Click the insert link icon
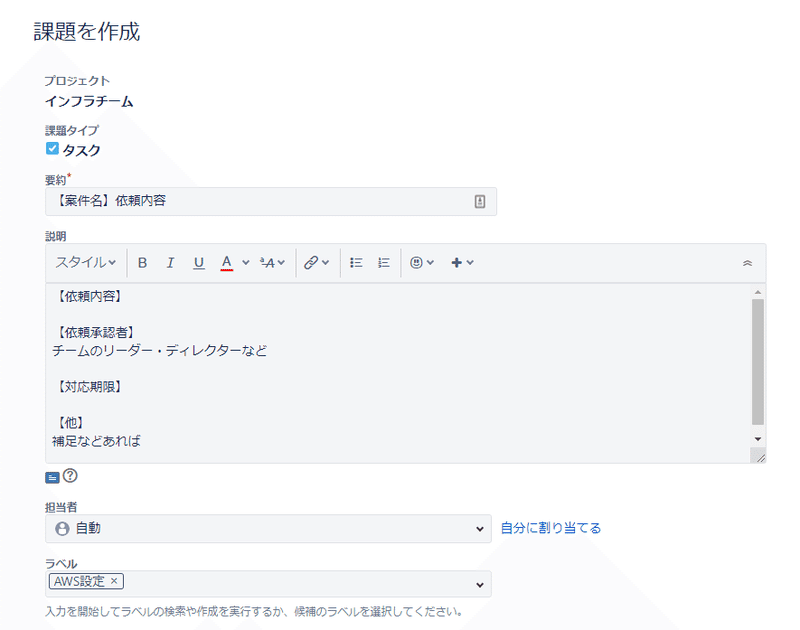 pyautogui.click(x=311, y=263)
